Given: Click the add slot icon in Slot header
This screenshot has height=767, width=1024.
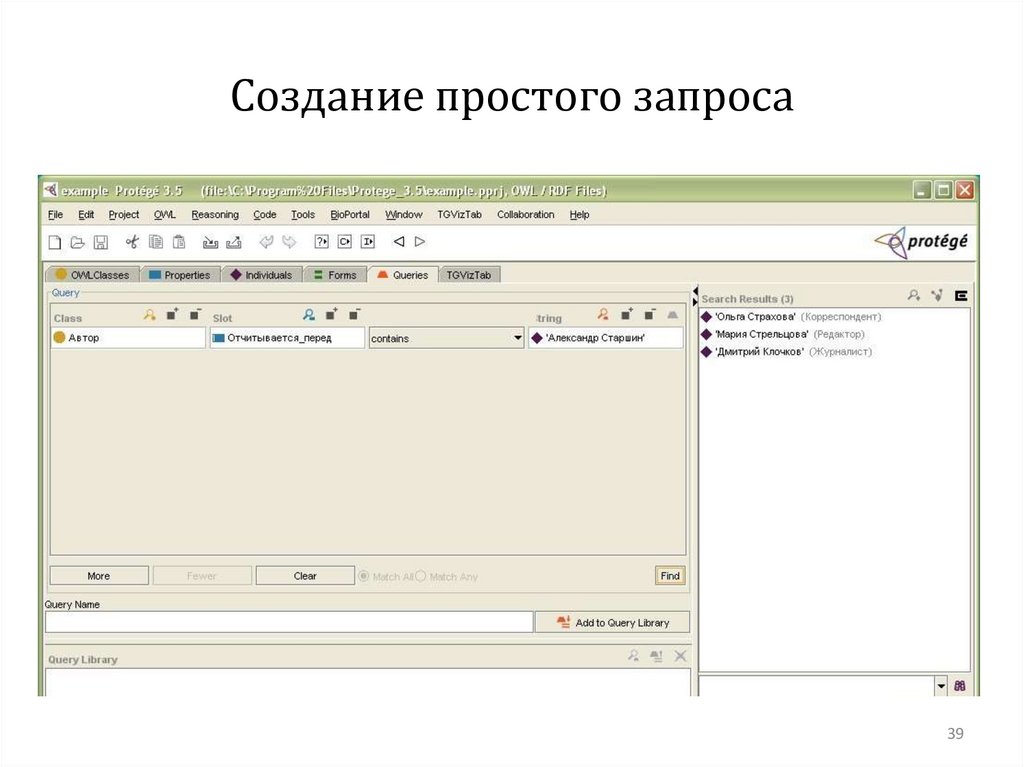Looking at the screenshot, I should click(x=331, y=314).
